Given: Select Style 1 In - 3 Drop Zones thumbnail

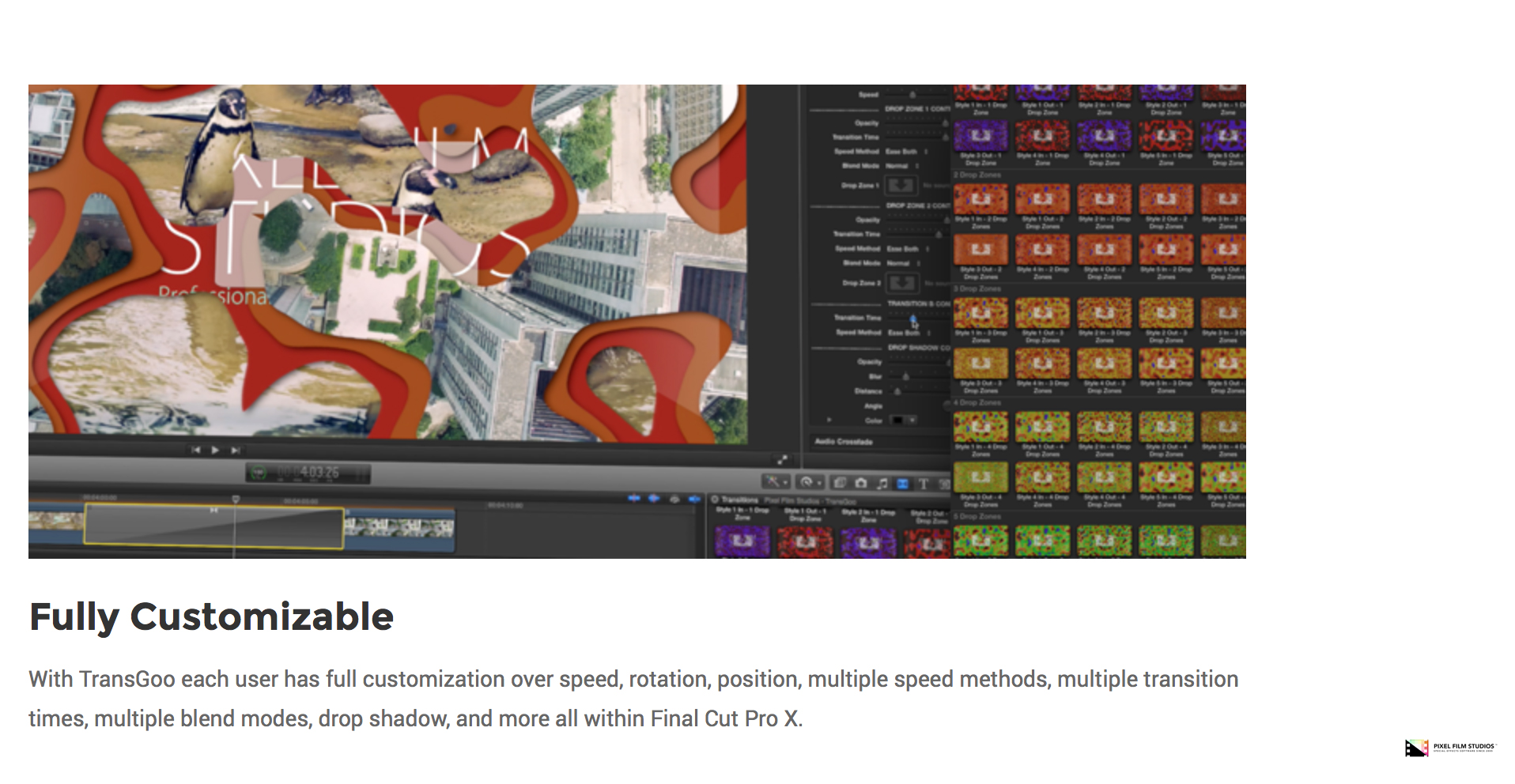Looking at the screenshot, I should click(x=980, y=313).
